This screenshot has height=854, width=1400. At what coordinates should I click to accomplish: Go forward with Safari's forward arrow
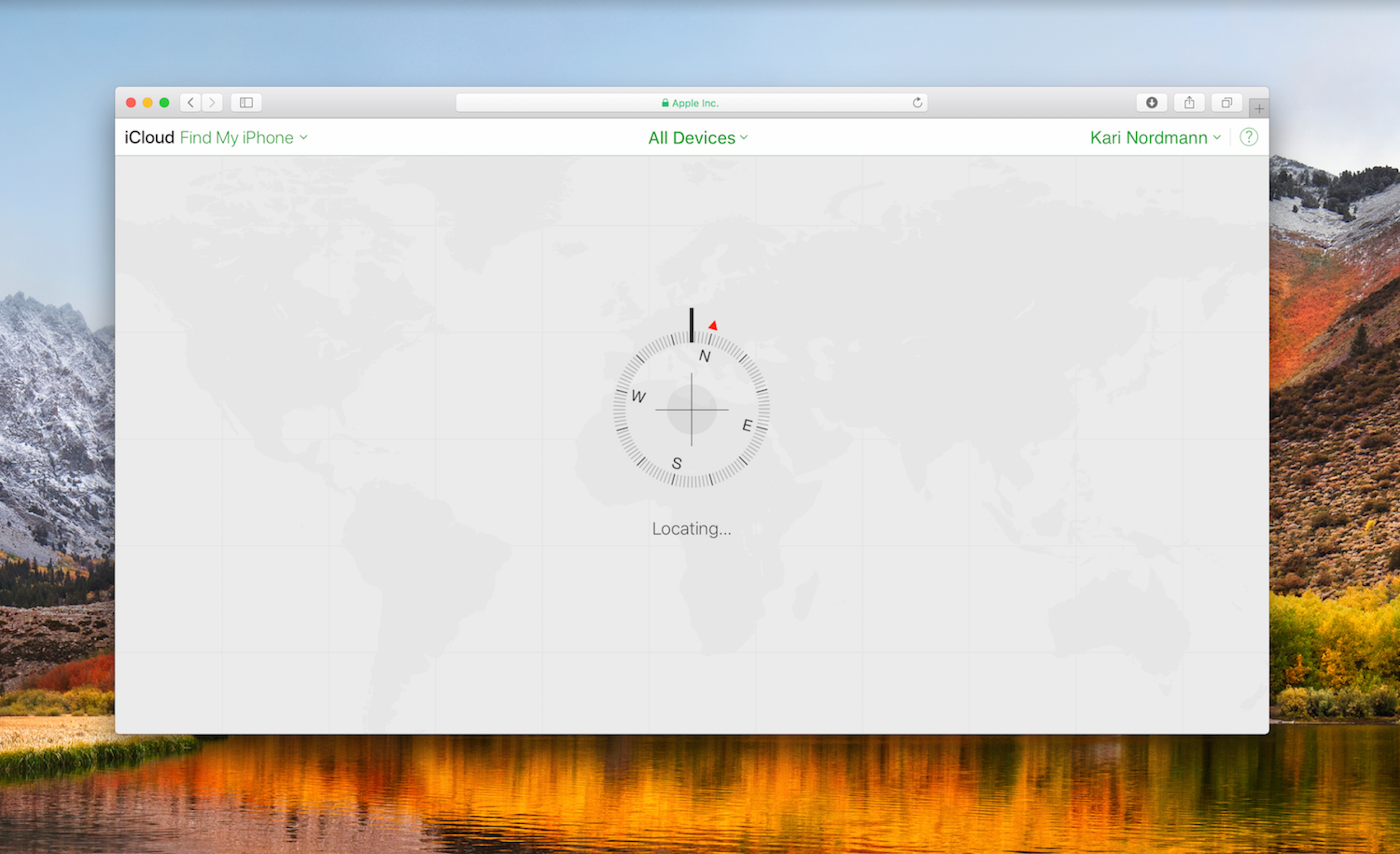[x=212, y=103]
